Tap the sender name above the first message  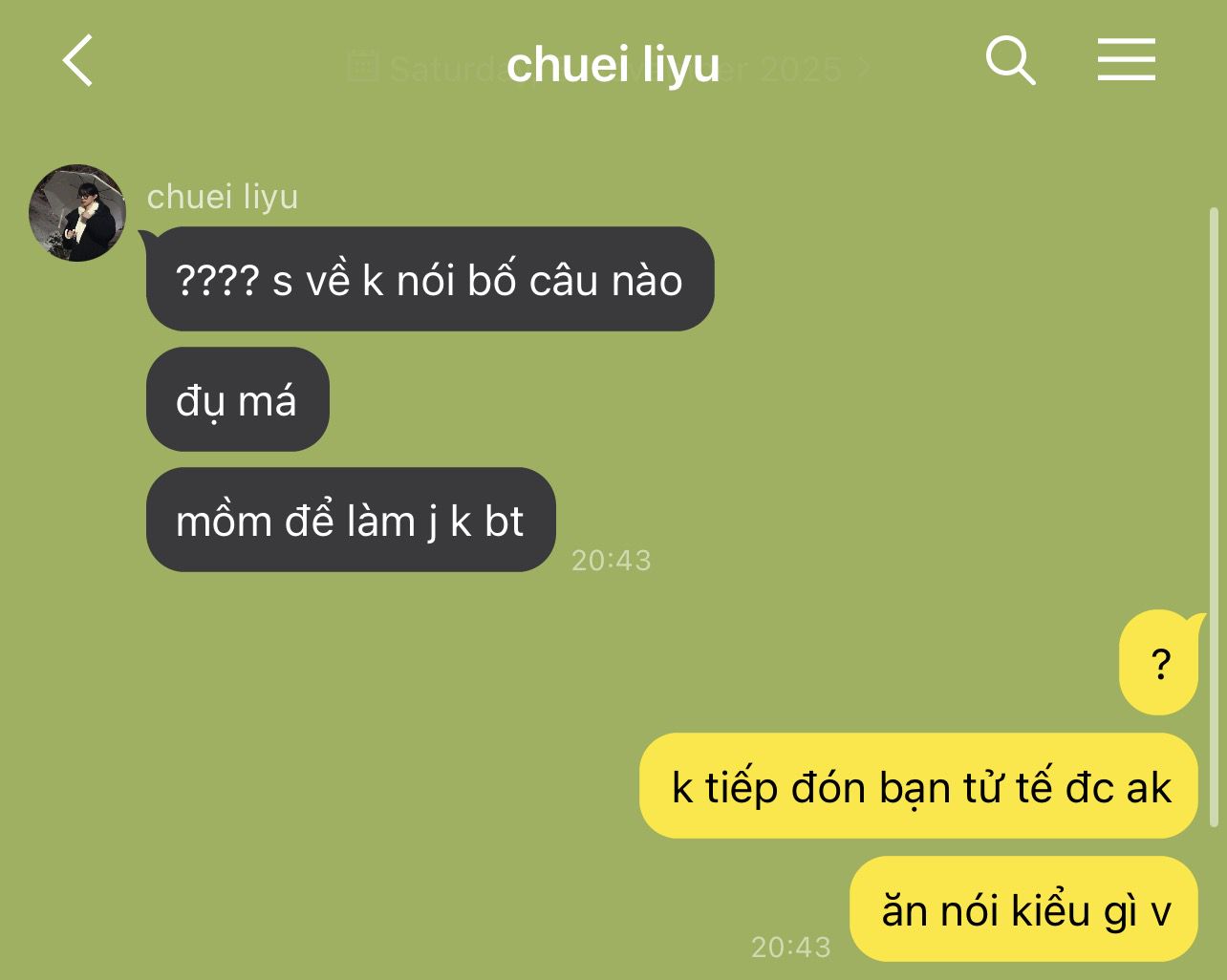tap(223, 196)
